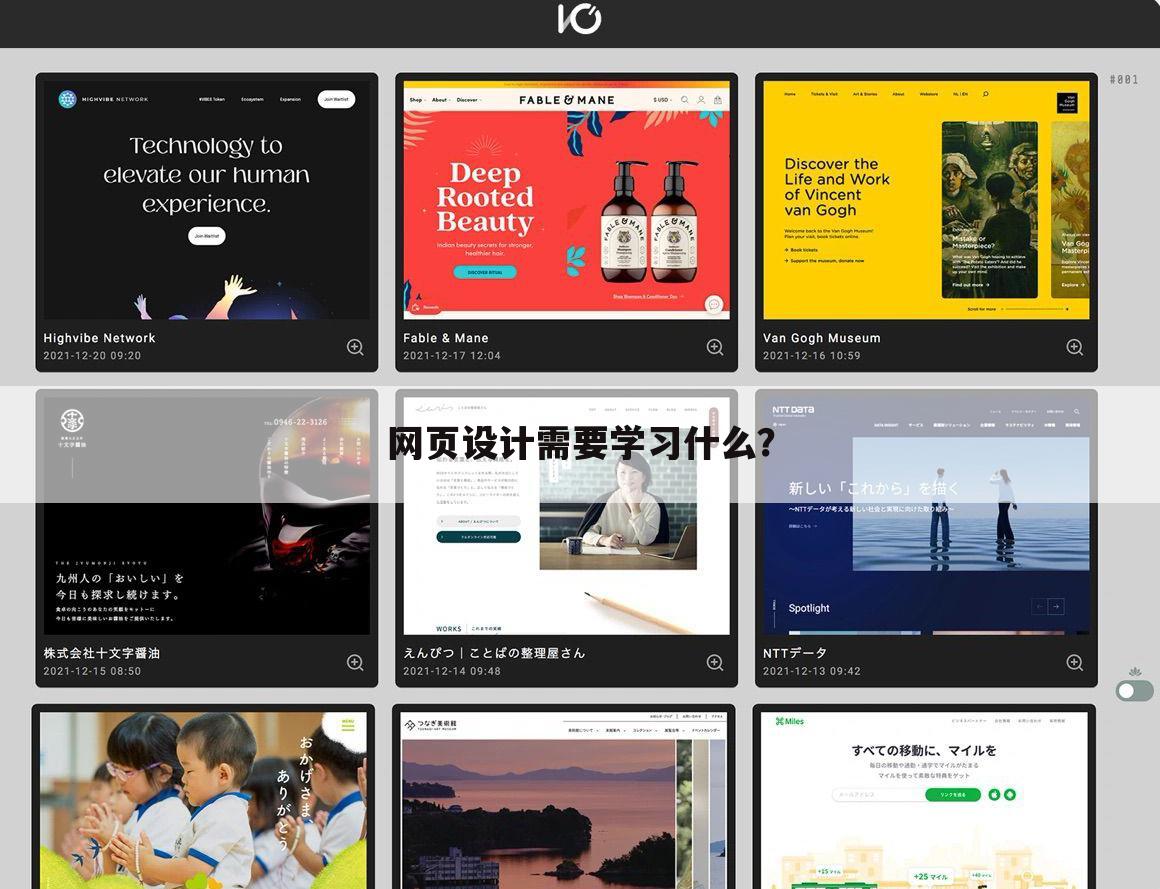The width and height of the screenshot is (1160, 889).
Task: Click the Discover Ritual button in Fable & Mane
Action: [485, 272]
